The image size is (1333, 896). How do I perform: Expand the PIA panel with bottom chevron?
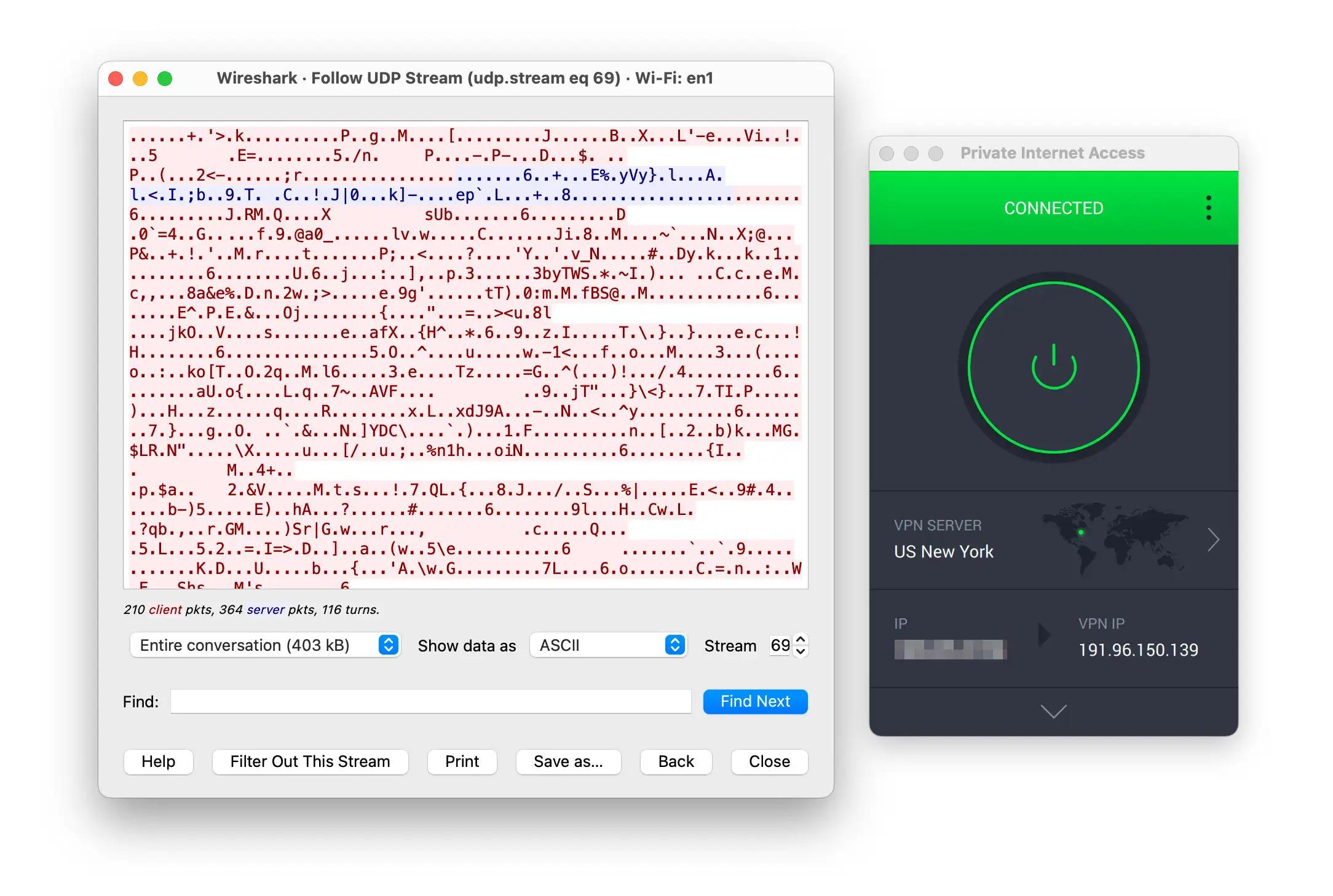[1053, 711]
